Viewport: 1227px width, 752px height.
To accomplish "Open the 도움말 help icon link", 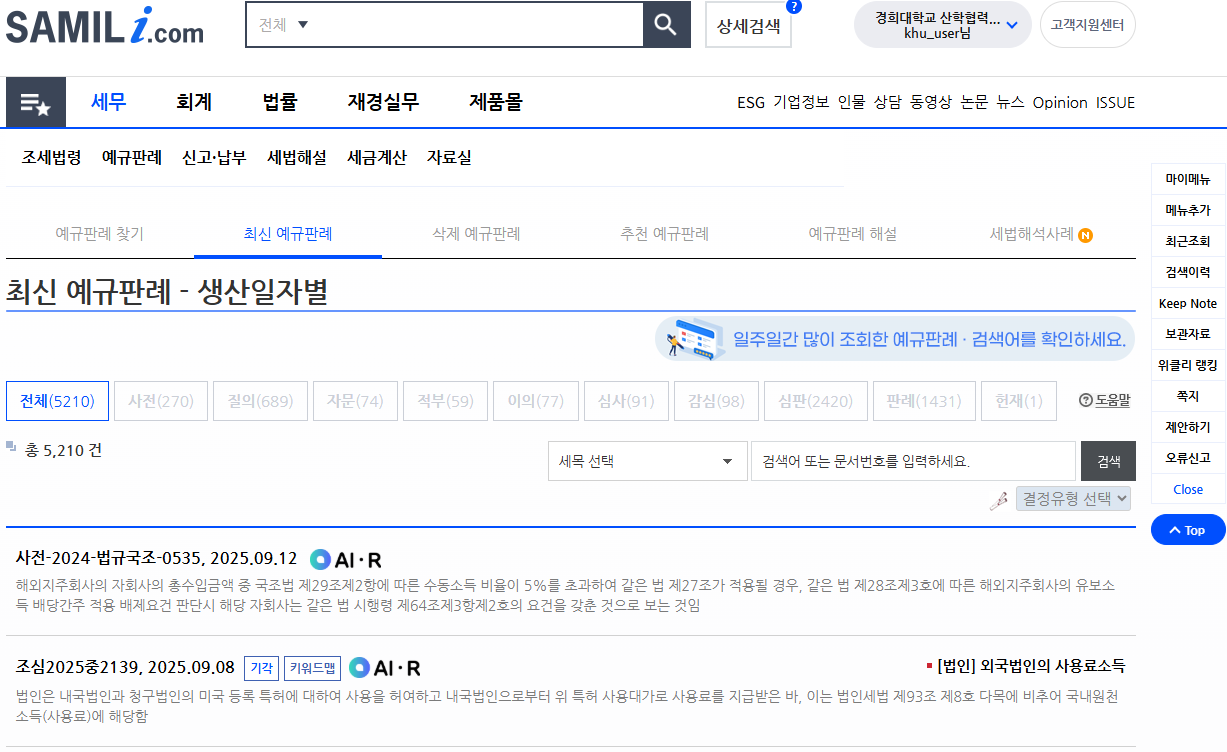I will (x=1104, y=400).
